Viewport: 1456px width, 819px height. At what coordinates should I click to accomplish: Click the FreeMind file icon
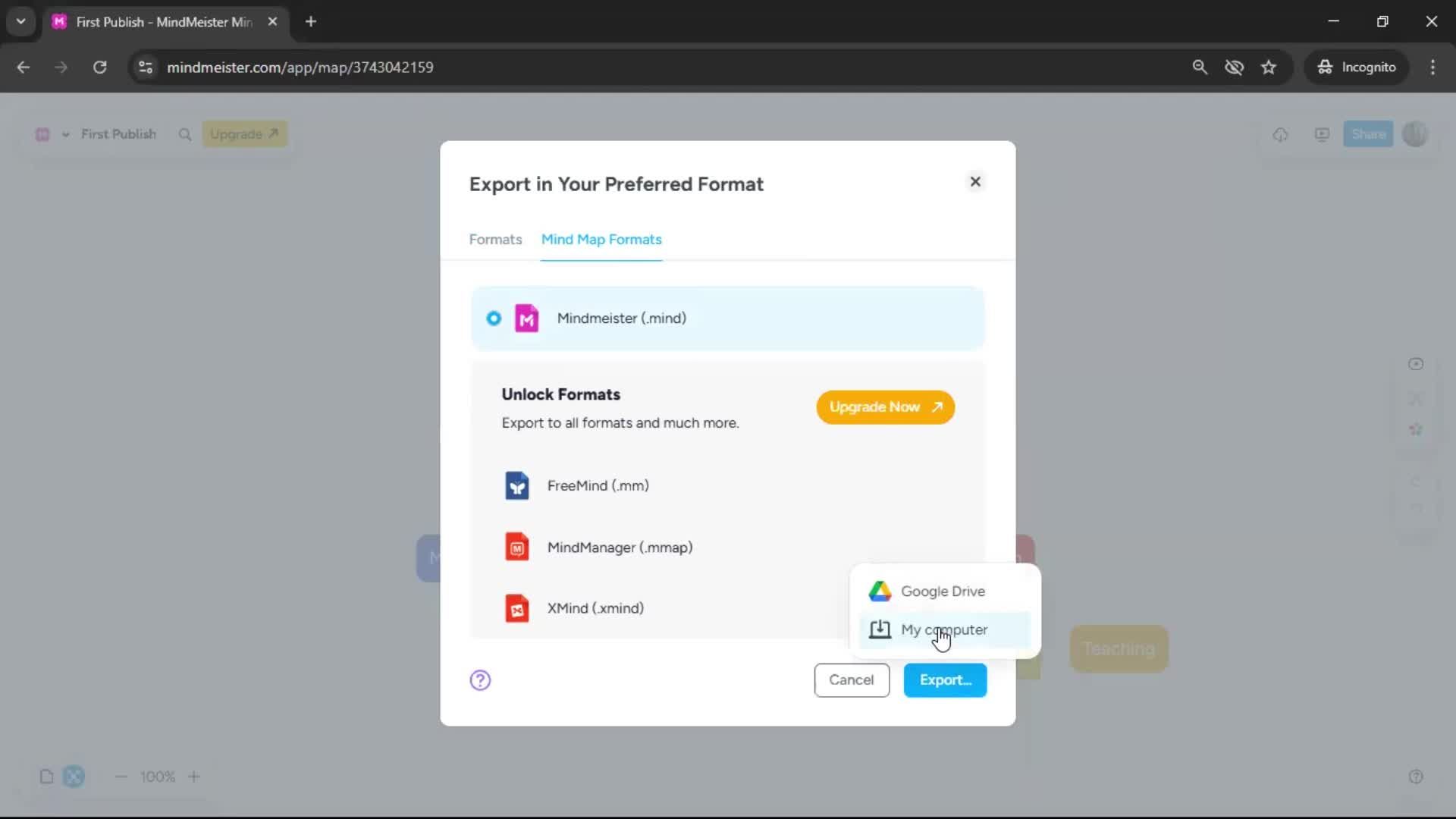516,485
